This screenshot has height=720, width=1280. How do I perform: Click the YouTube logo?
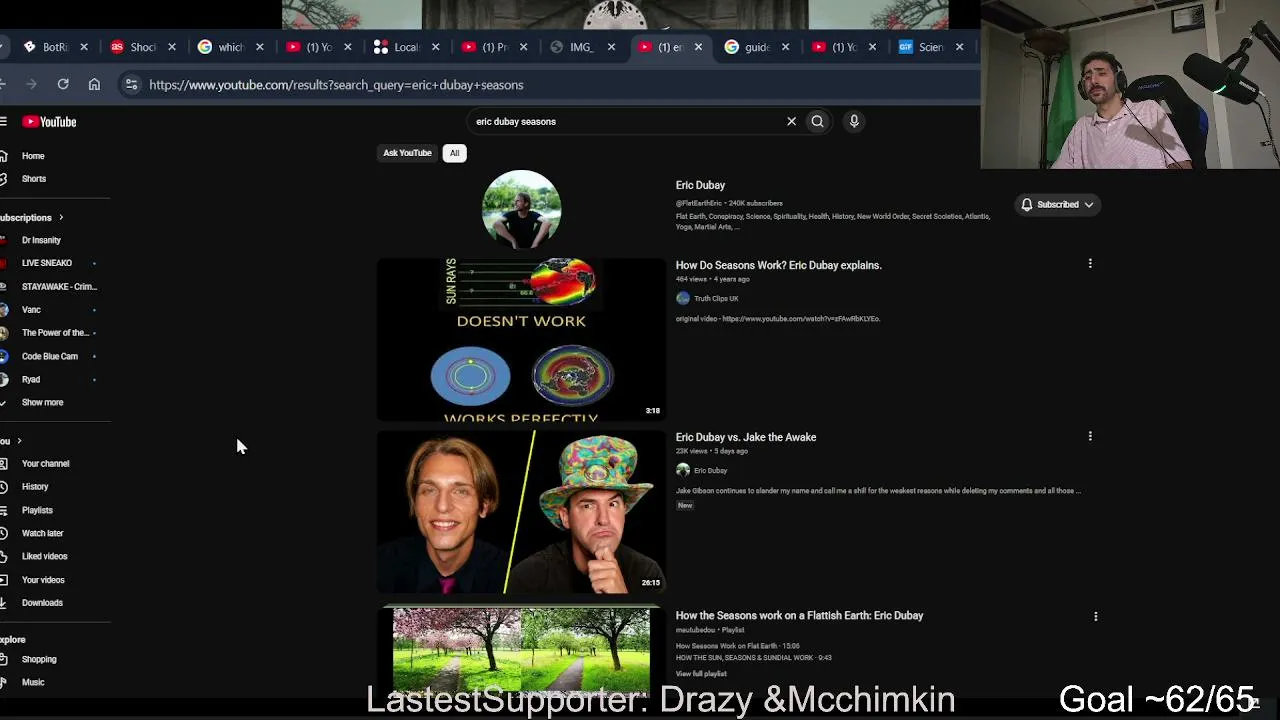(50, 122)
